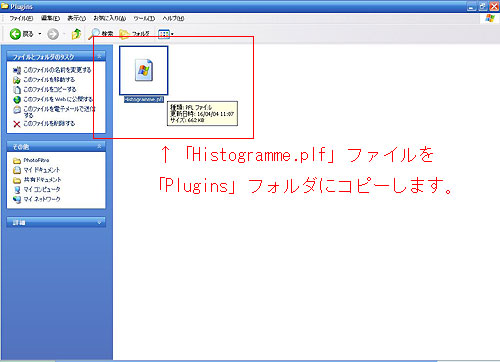Click このファイルを電子メールで送信する link
This screenshot has height=362, width=500.
[59, 112]
